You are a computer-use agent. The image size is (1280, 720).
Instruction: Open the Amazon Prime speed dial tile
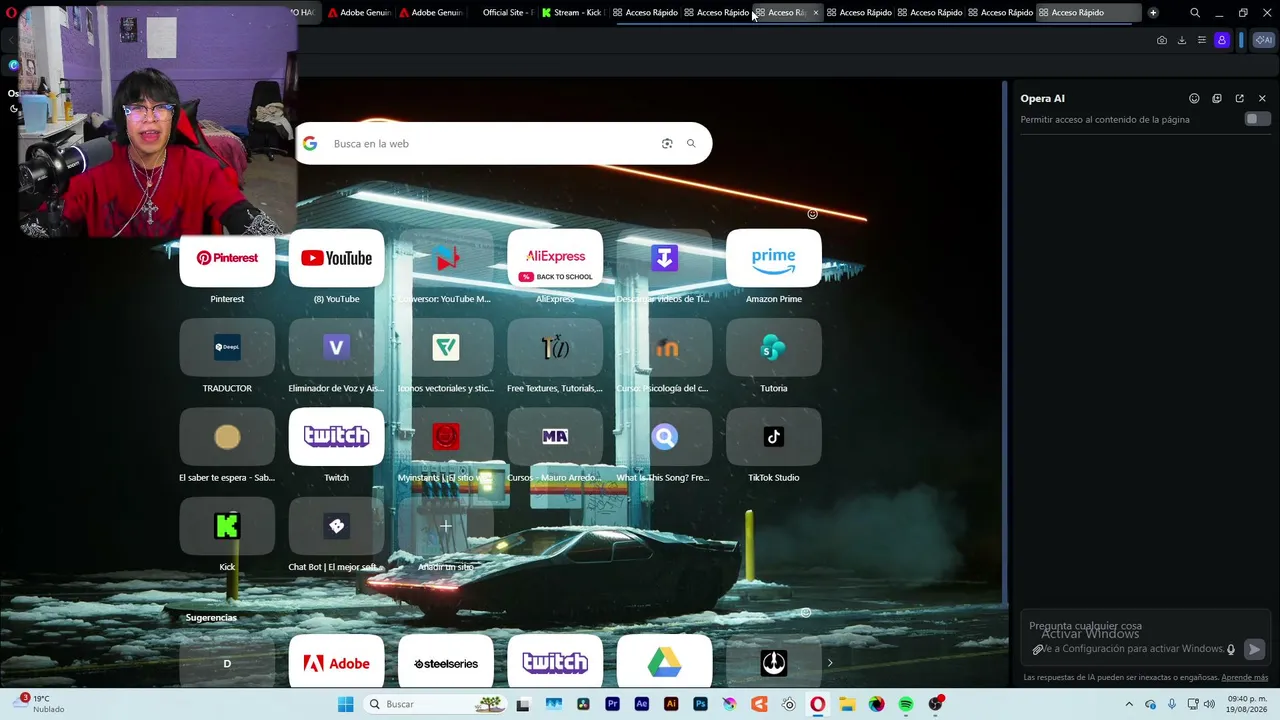pos(774,258)
